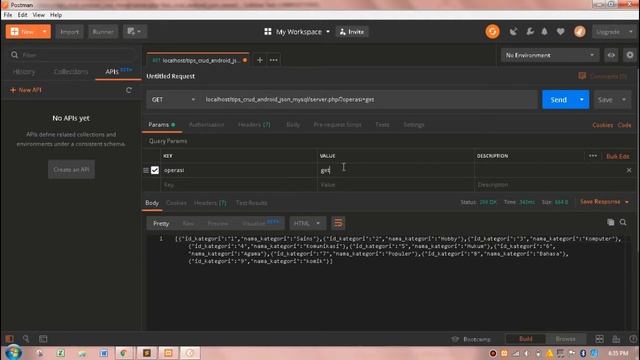Click the Send button

point(558,100)
